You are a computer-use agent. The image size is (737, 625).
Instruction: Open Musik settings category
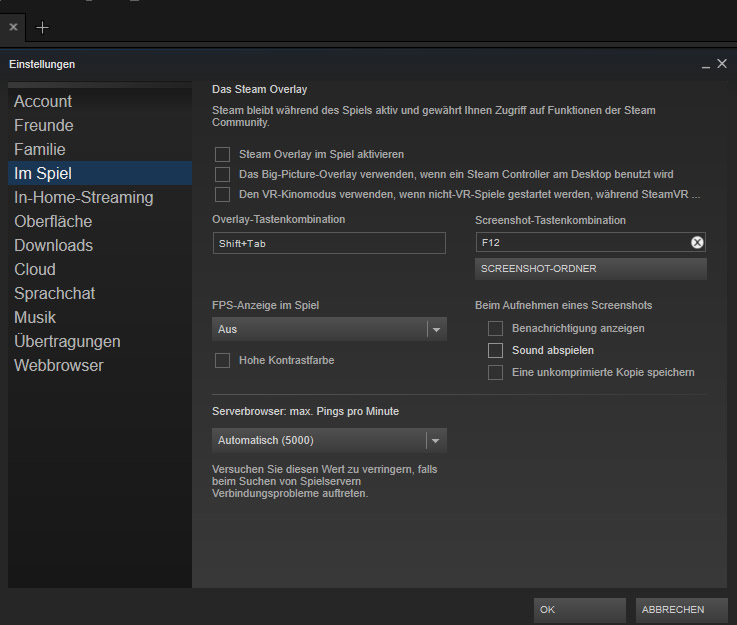[x=100, y=317]
